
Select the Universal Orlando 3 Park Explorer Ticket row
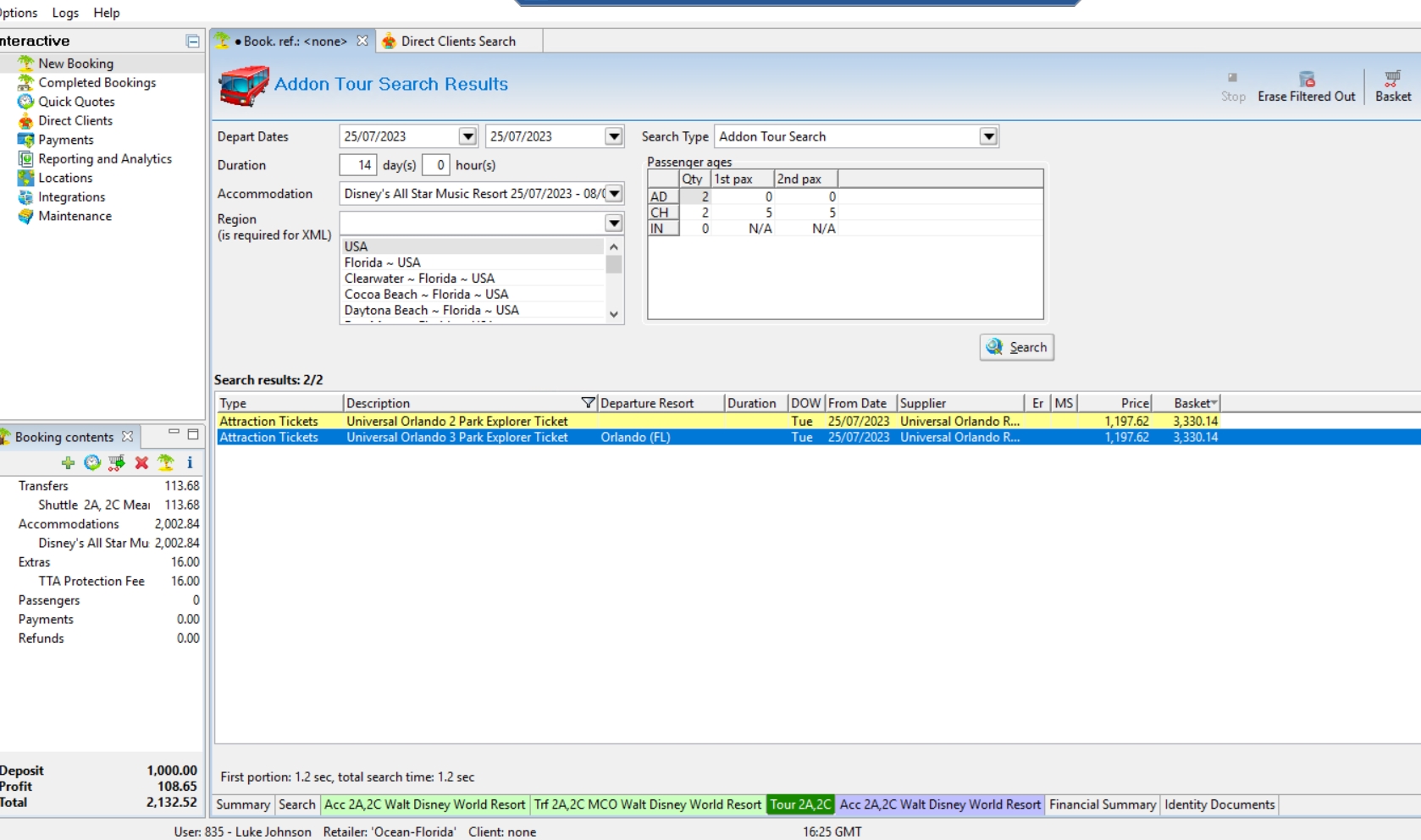coord(817,437)
